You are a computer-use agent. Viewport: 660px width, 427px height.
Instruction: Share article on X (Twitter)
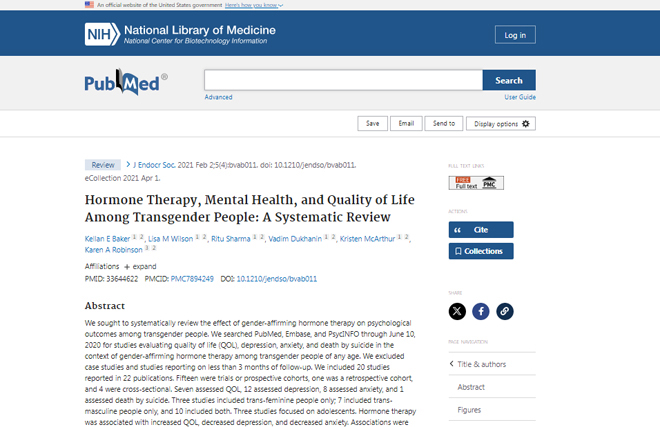click(457, 312)
